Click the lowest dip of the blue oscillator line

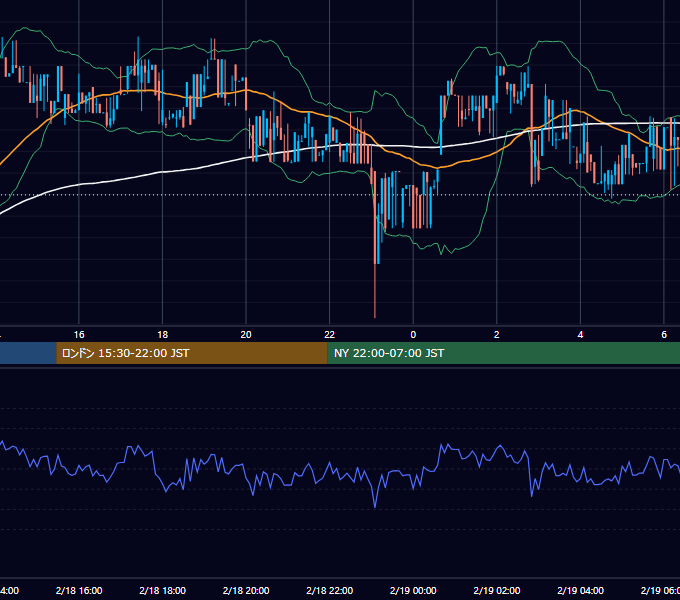(x=375, y=506)
